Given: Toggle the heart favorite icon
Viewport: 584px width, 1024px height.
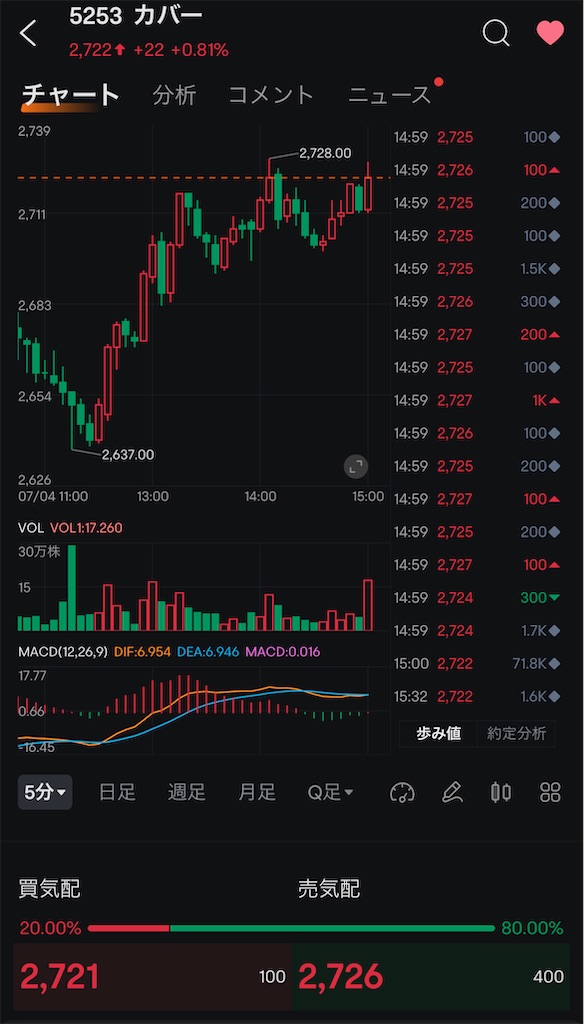Looking at the screenshot, I should click(550, 33).
